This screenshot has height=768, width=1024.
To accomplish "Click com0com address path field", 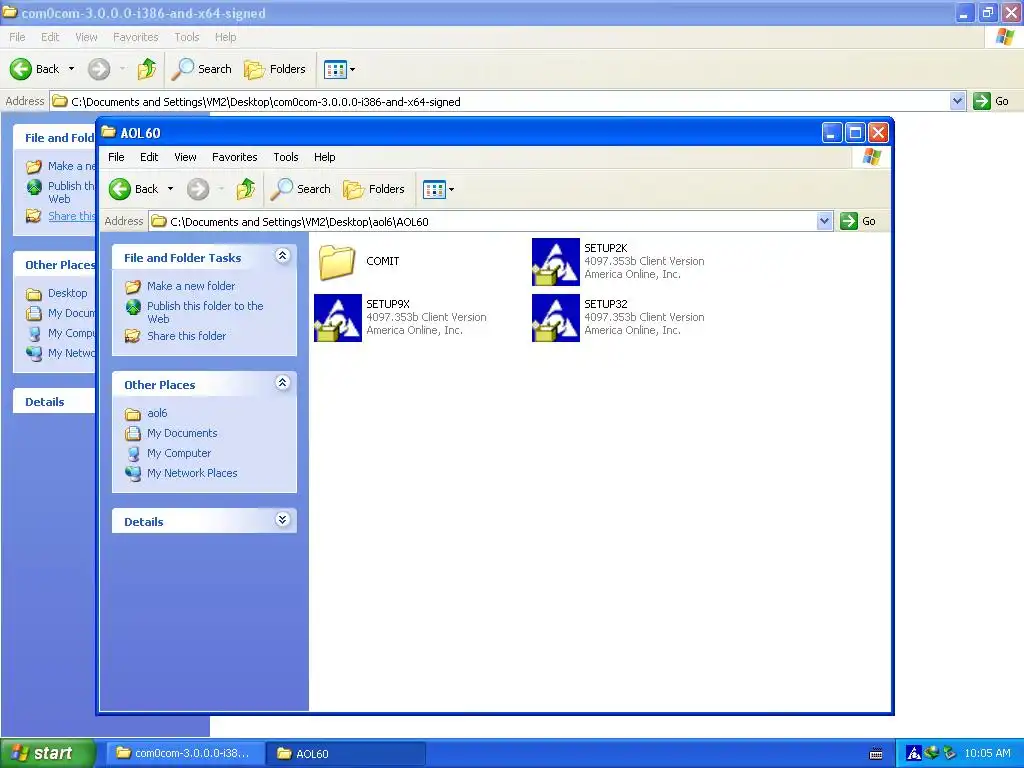I will (500, 101).
